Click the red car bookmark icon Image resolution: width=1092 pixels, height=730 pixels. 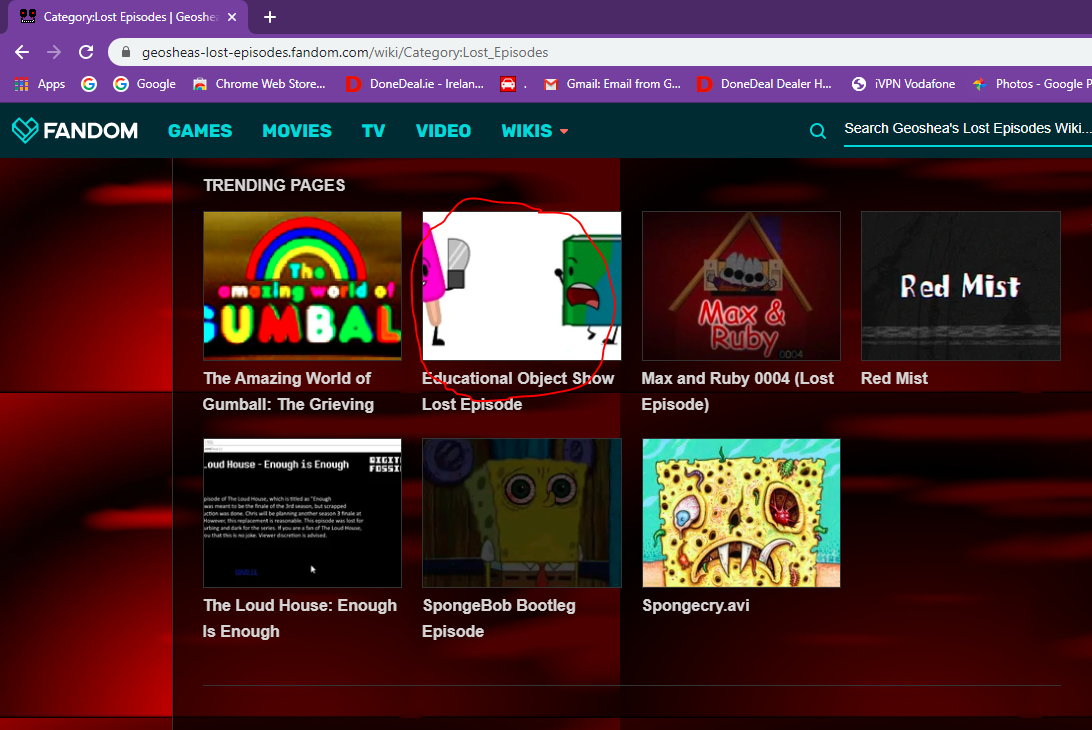pos(508,84)
